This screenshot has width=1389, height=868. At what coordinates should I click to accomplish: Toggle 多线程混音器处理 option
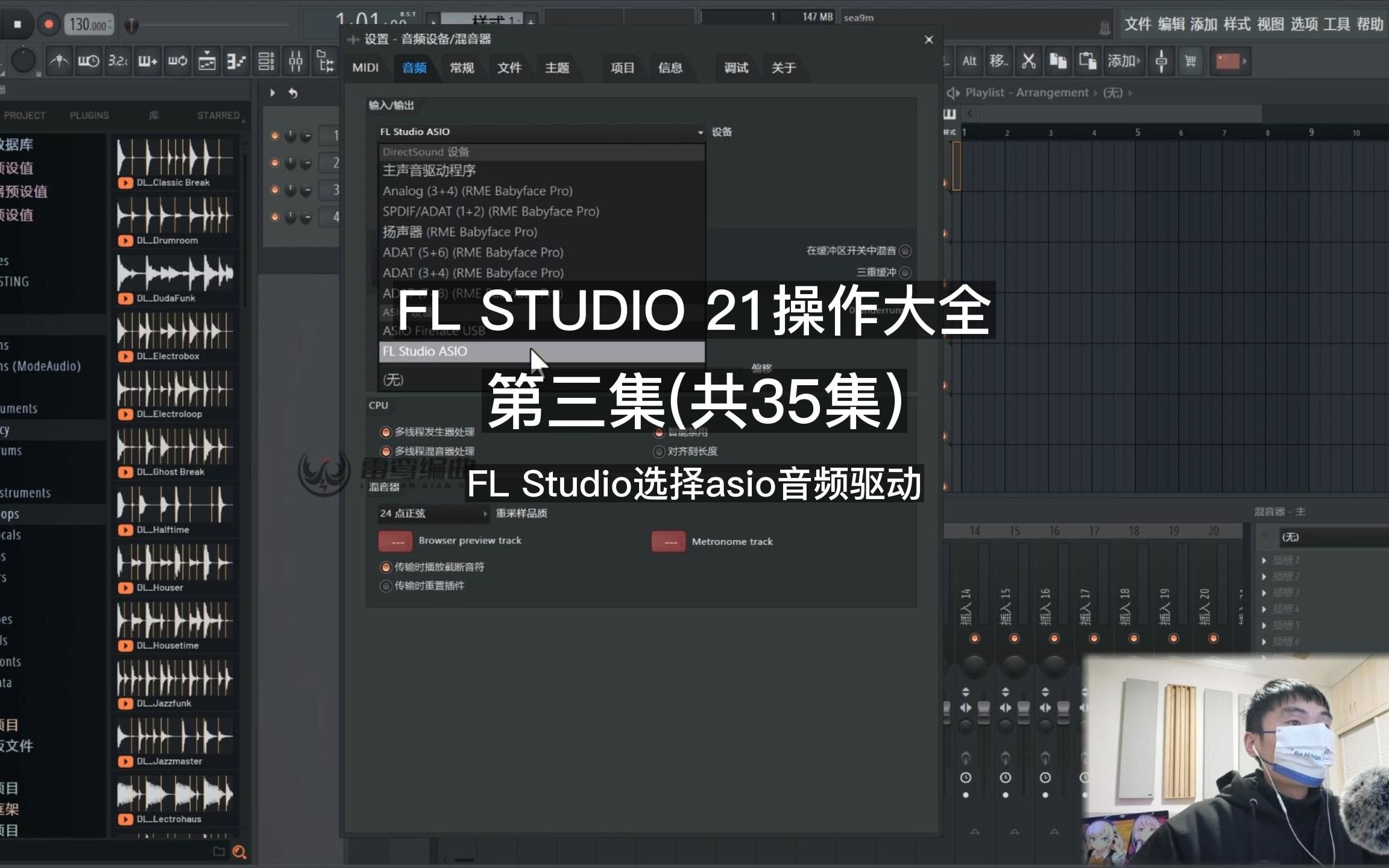[386, 451]
